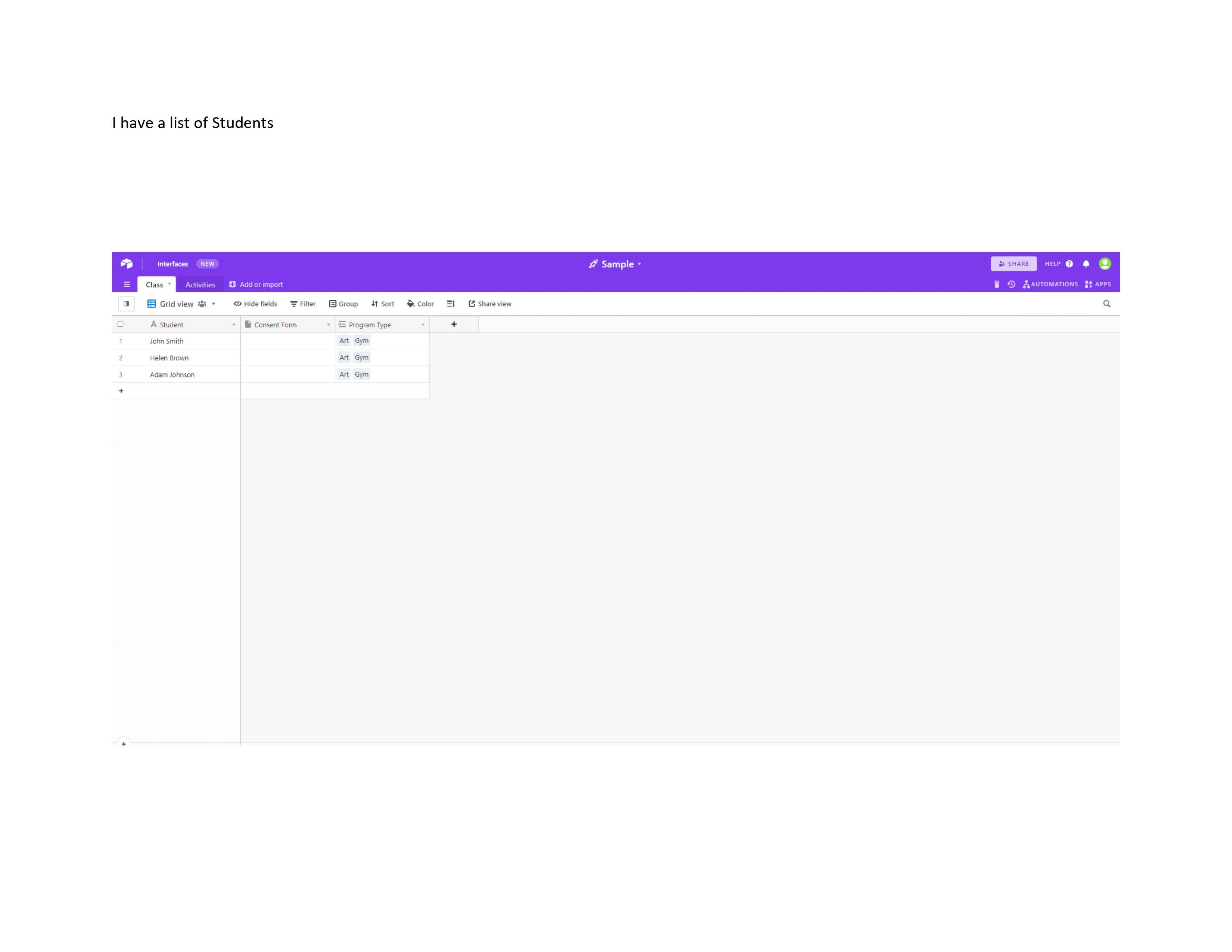Click the Art tag in Adam Johnson row
The image size is (1232, 952).
tap(344, 374)
